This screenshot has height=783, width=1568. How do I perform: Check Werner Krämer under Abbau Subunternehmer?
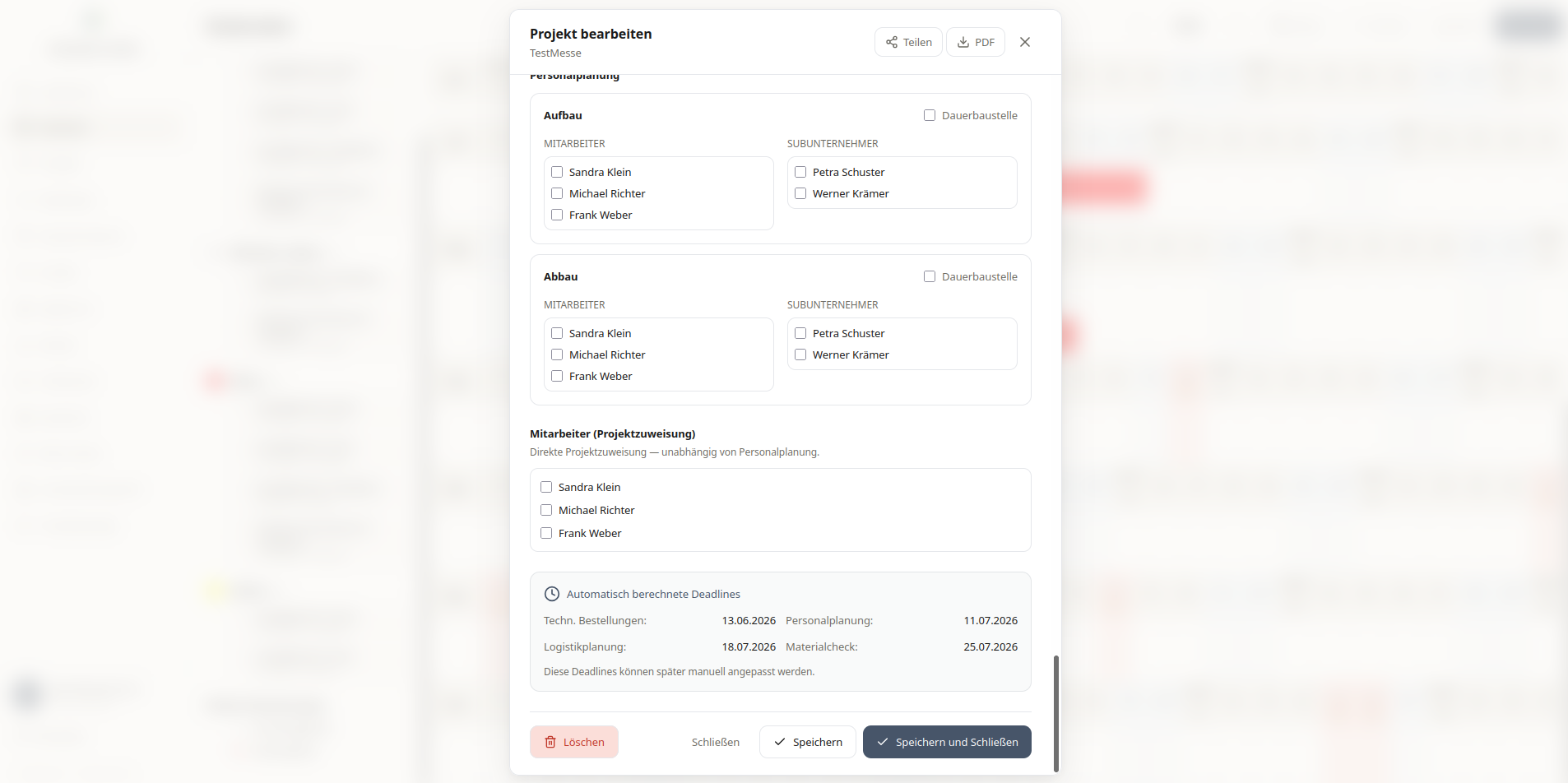800,354
